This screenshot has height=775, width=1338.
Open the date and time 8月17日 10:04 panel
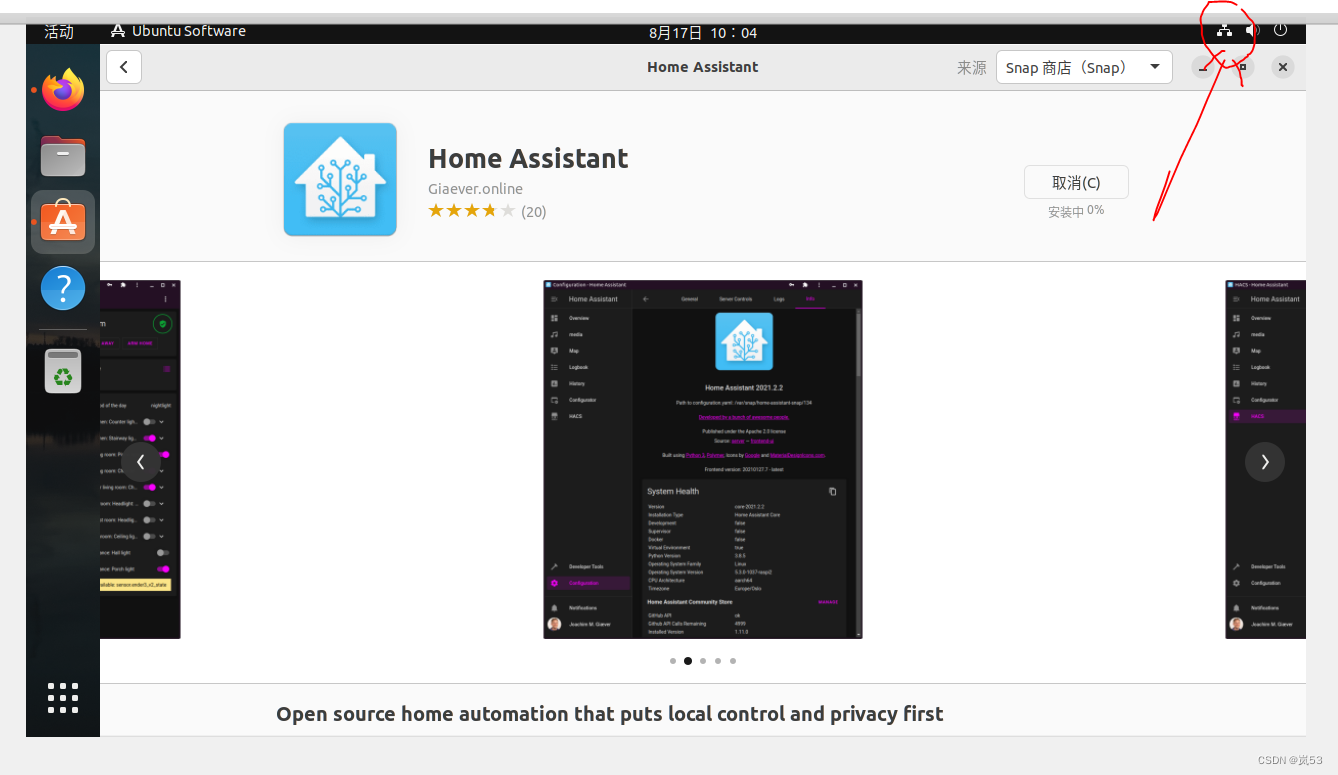pyautogui.click(x=703, y=32)
